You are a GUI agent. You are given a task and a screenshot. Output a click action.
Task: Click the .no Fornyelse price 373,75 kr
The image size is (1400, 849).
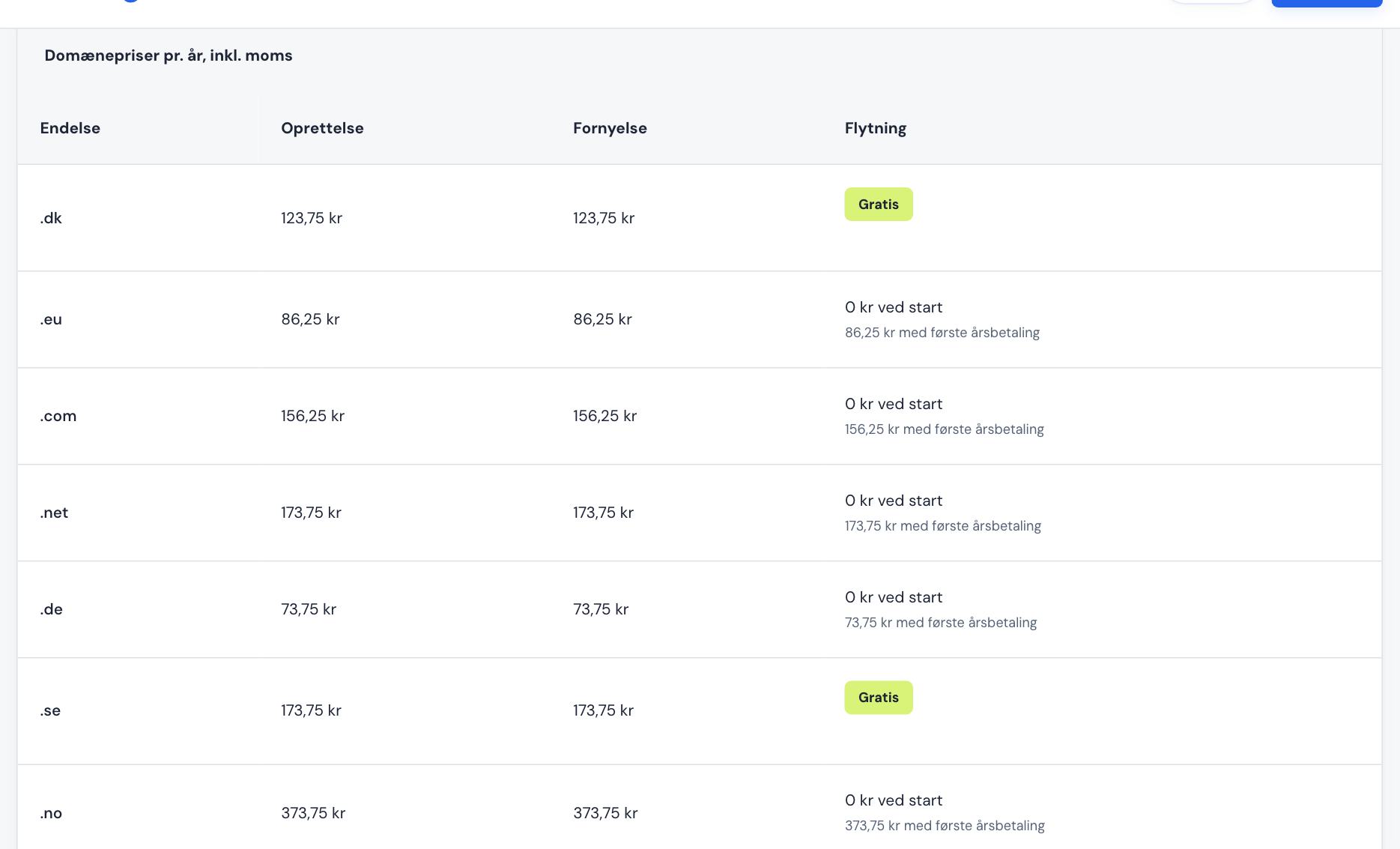(x=605, y=813)
